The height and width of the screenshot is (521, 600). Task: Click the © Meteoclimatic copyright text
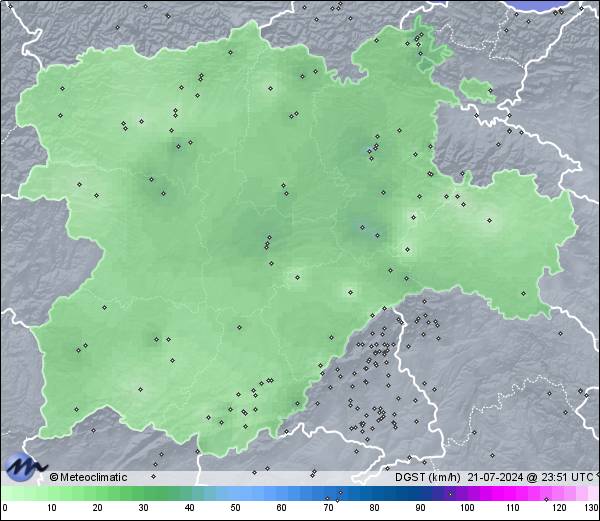[x=89, y=477]
